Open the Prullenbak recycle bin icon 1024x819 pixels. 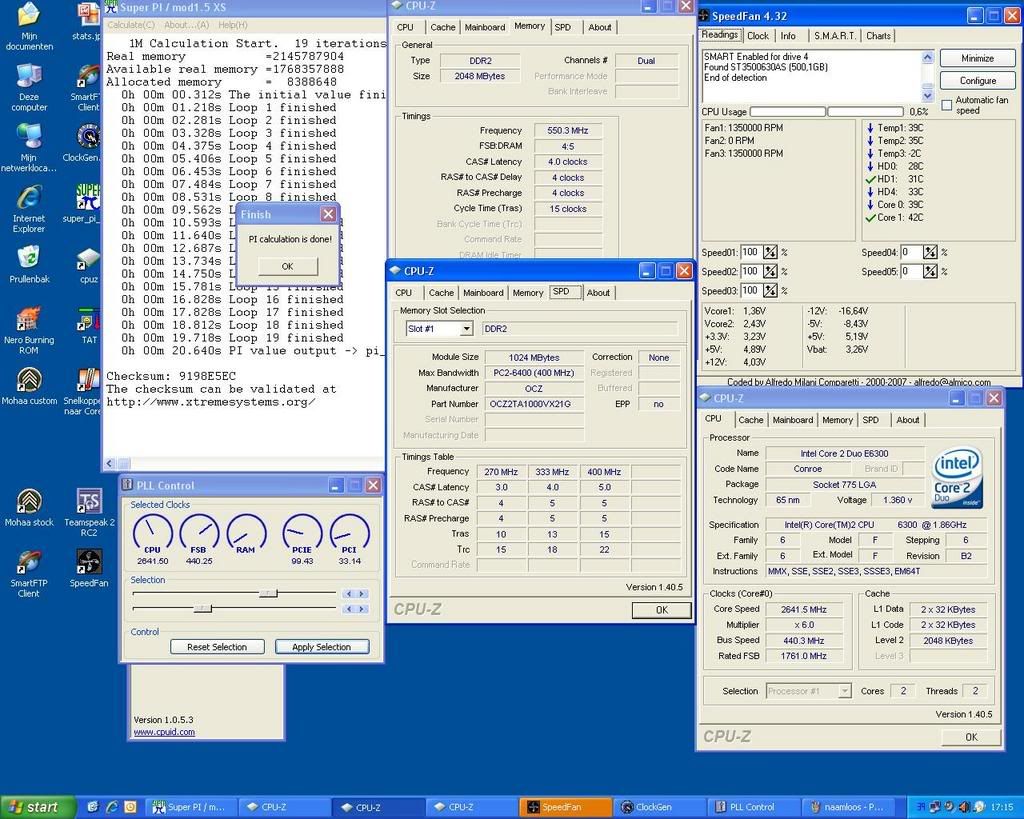tap(29, 265)
